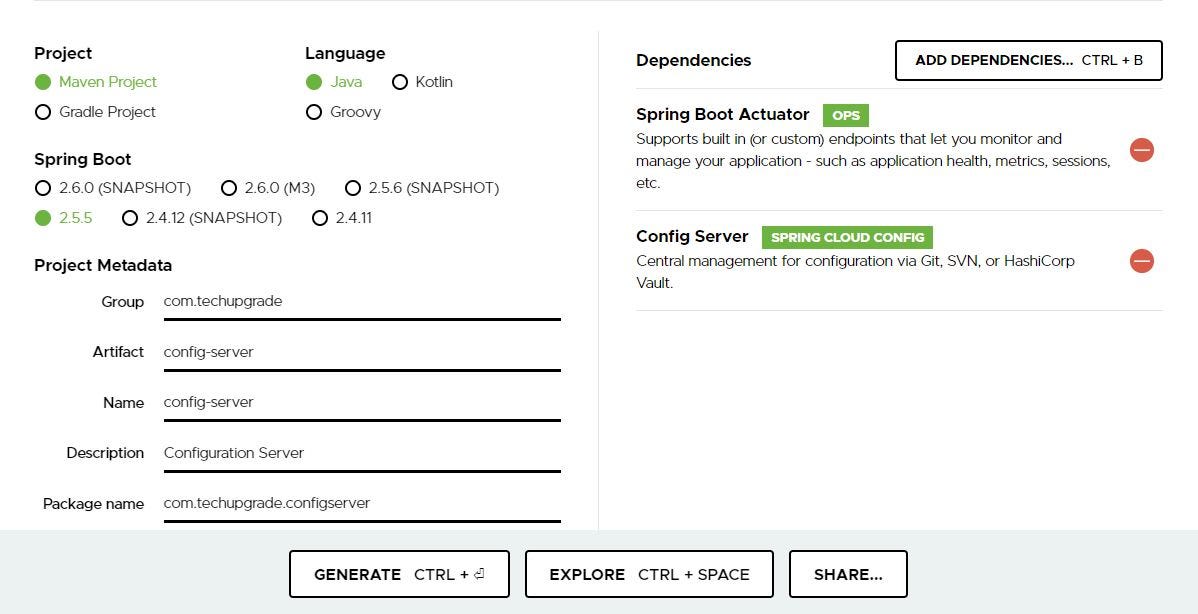This screenshot has height=614, width=1198.
Task: Choose the 2.4.12 (SNAPSHOT) version
Action: click(x=130, y=218)
